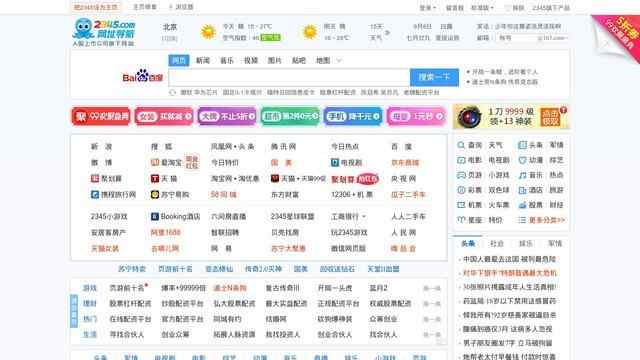Click today's sunny weather icon

coord(208,32)
